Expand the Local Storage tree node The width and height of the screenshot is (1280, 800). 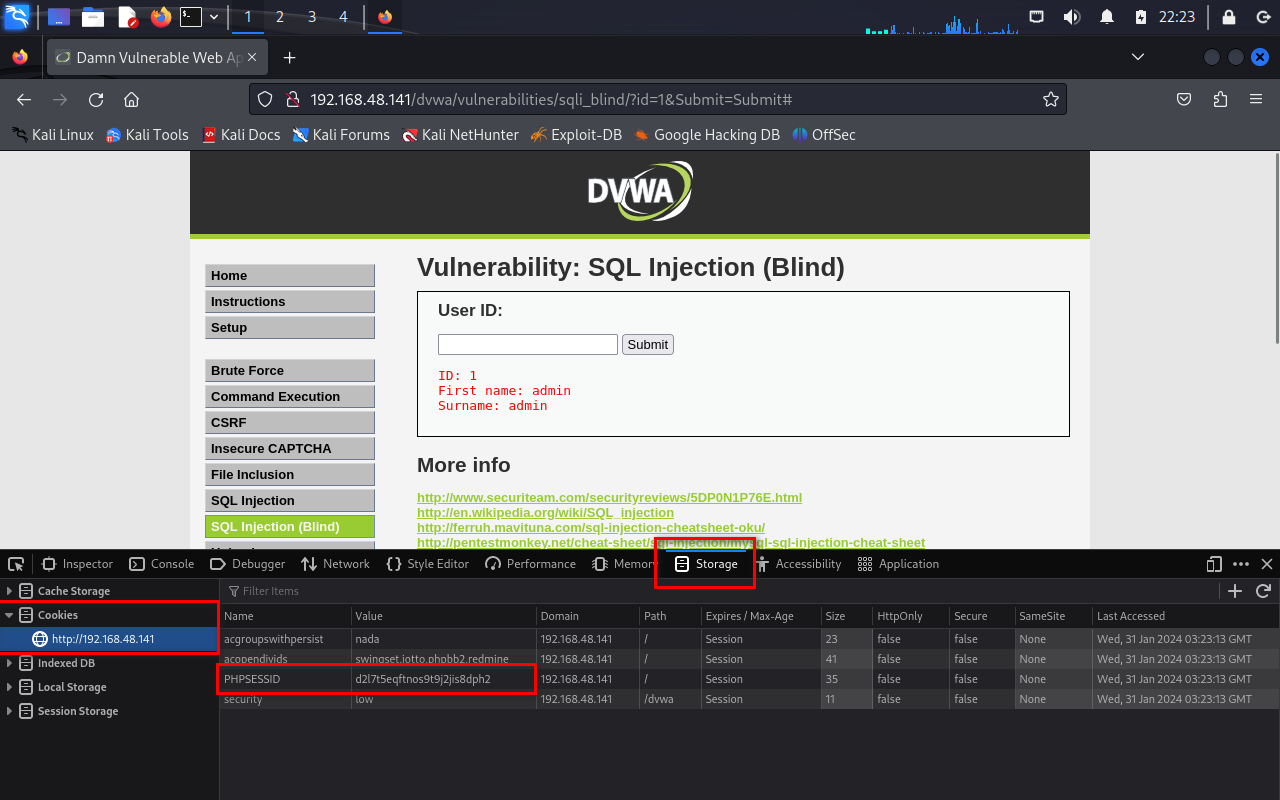10,687
